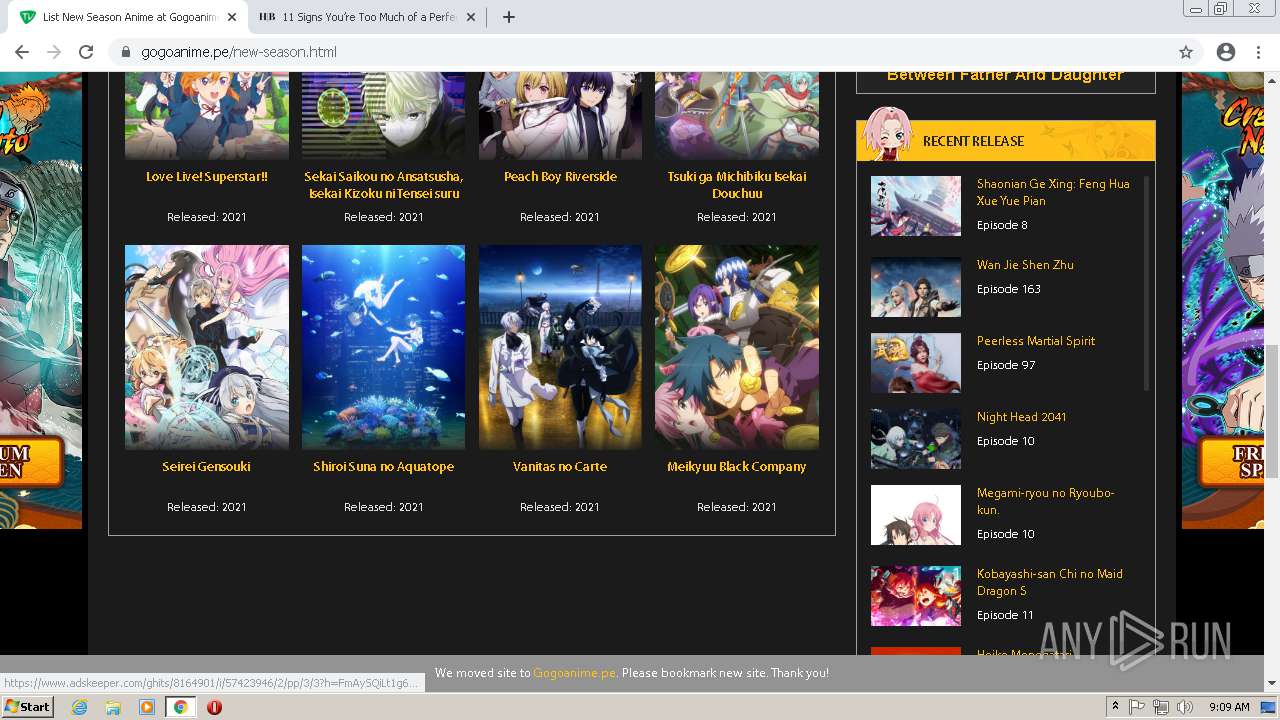Screen dimensions: 1280x720
Task: Close the Gogoanime tab
Action: [x=232, y=17]
